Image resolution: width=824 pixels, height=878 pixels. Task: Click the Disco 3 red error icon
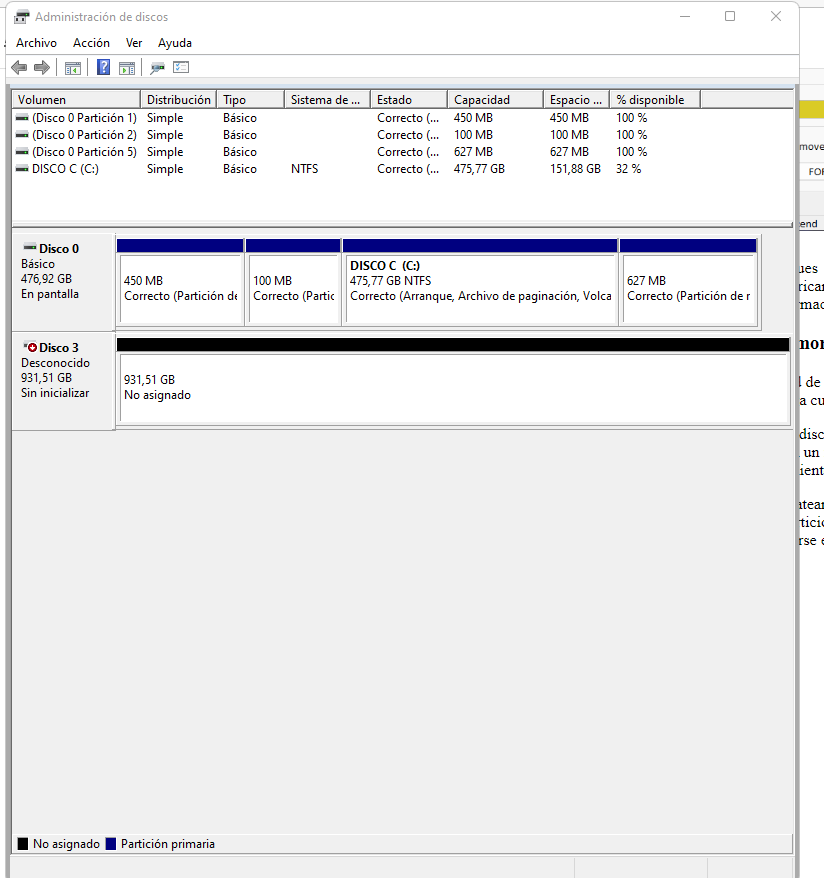click(x=31, y=347)
